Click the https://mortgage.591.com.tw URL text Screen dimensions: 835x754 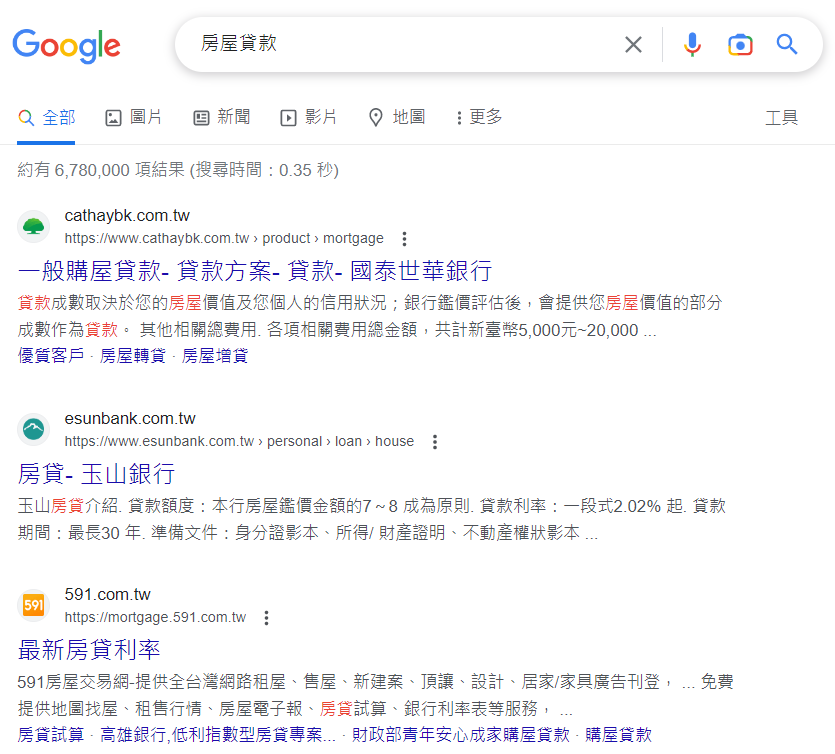click(155, 618)
